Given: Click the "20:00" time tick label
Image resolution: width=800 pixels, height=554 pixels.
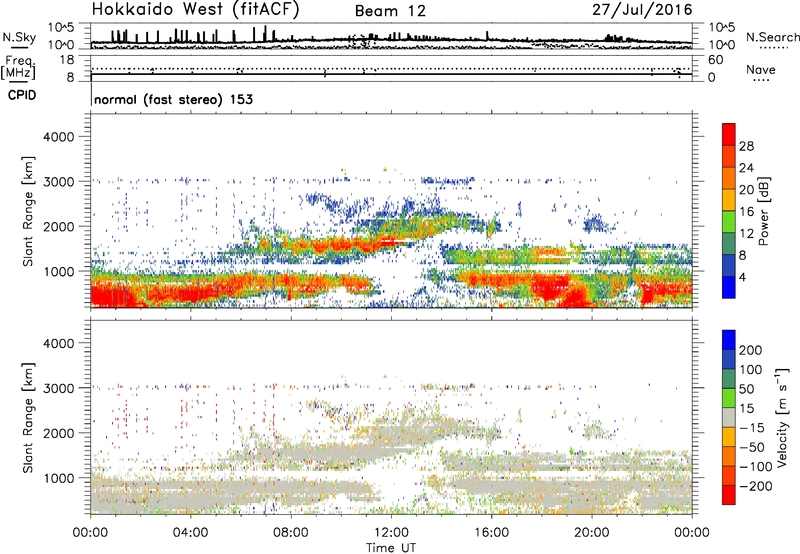Looking at the screenshot, I should click(x=592, y=533).
